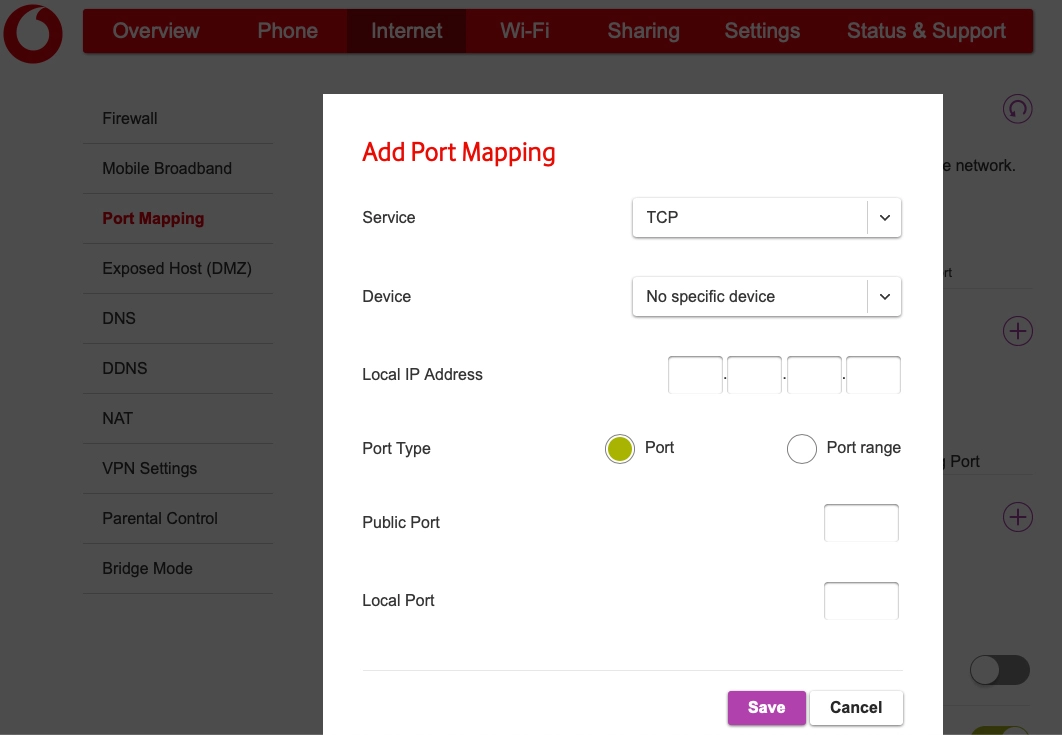Click the headset support icon top right
The height and width of the screenshot is (735, 1062).
coord(1017,109)
